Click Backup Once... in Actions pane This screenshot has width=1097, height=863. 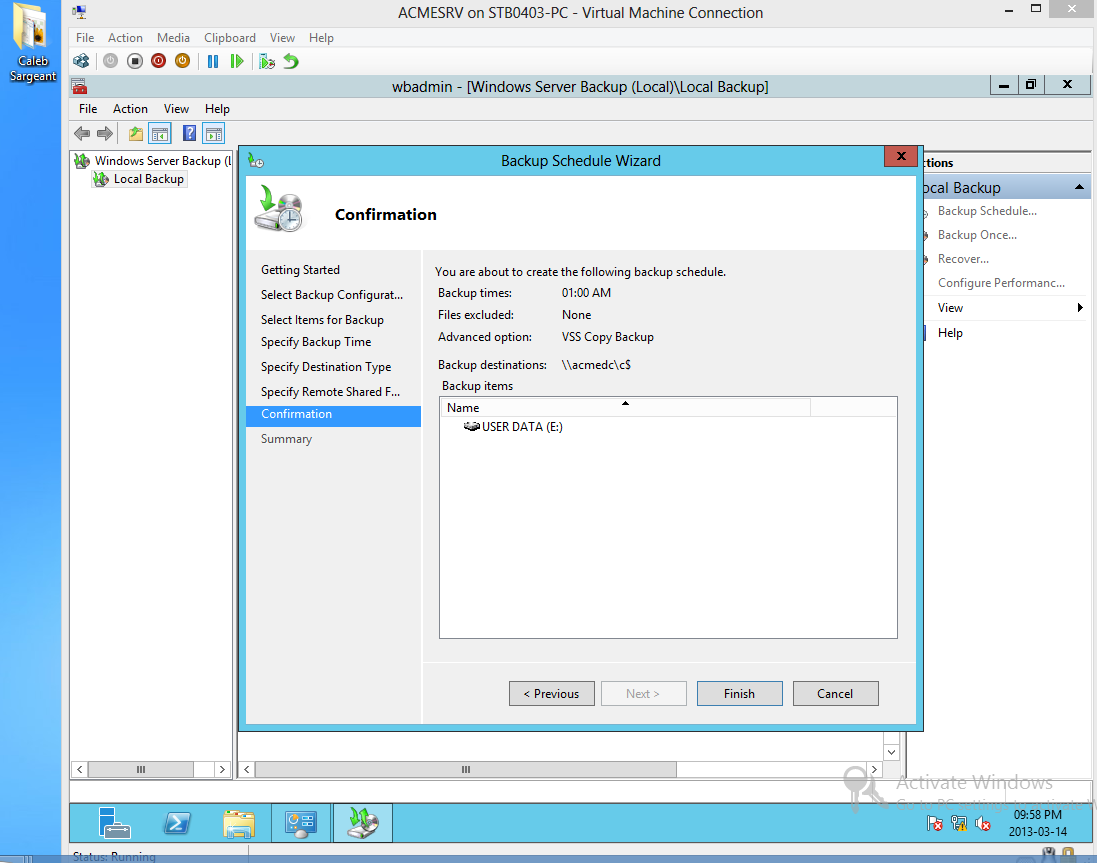pos(977,235)
